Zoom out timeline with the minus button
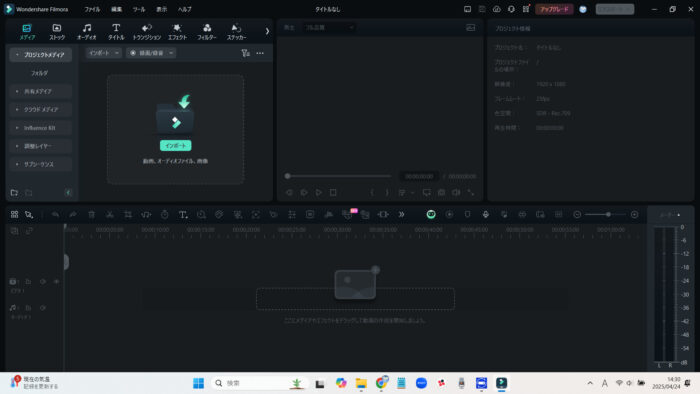The width and height of the screenshot is (700, 394). (577, 215)
